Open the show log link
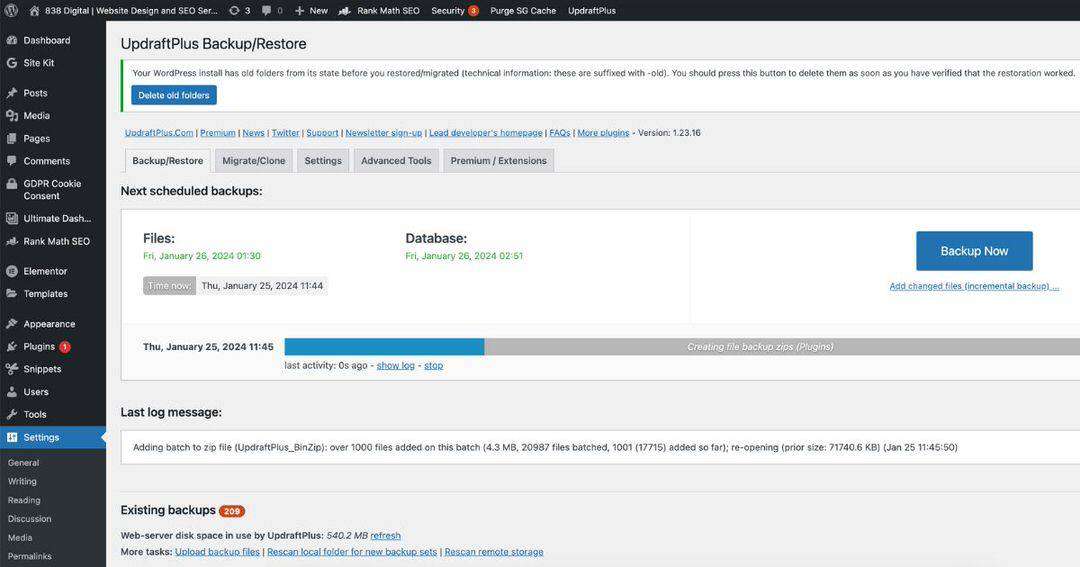Viewport: 1080px width, 567px height. pos(395,365)
